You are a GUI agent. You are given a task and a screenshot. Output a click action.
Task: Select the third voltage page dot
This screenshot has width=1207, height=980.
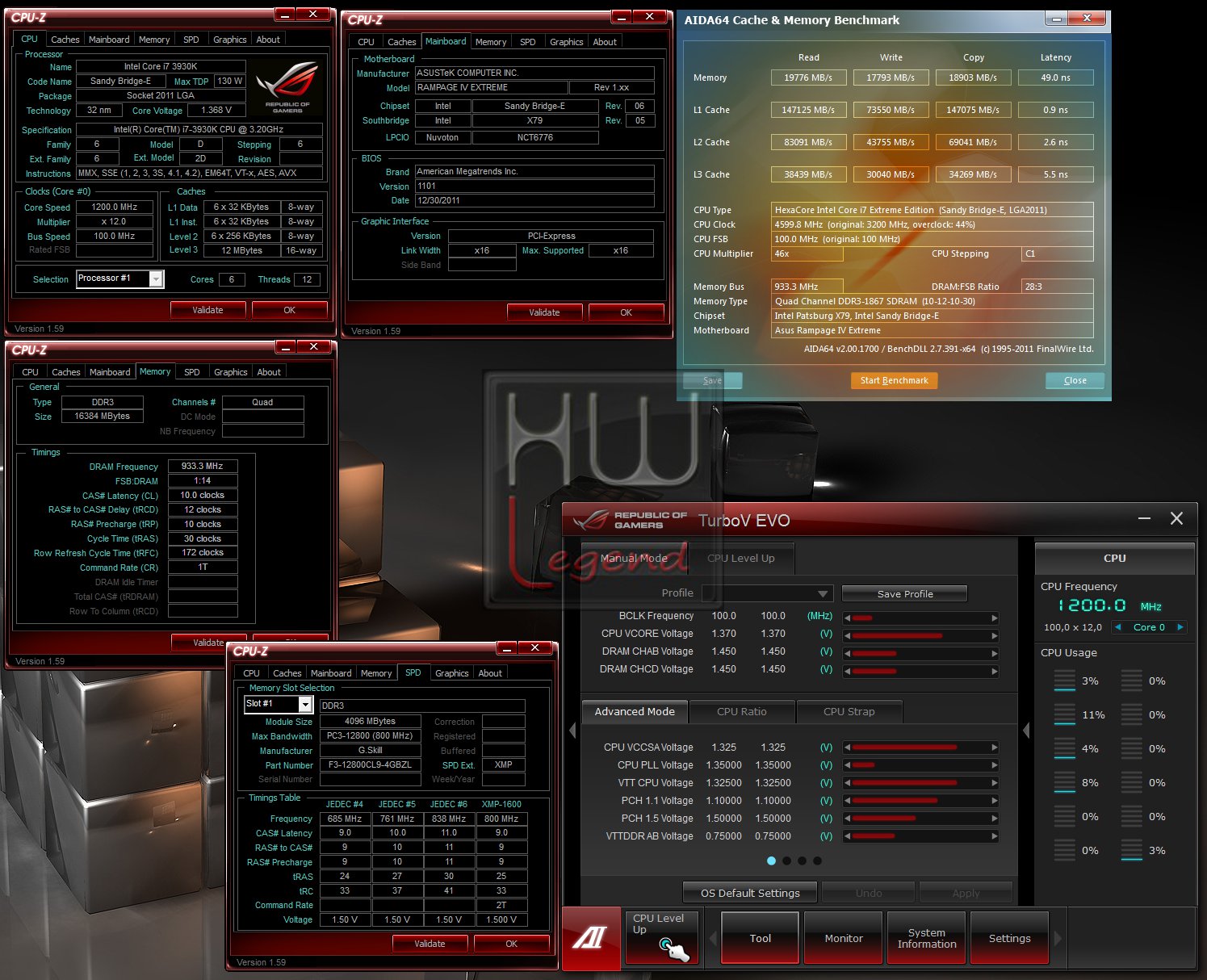pyautogui.click(x=802, y=861)
